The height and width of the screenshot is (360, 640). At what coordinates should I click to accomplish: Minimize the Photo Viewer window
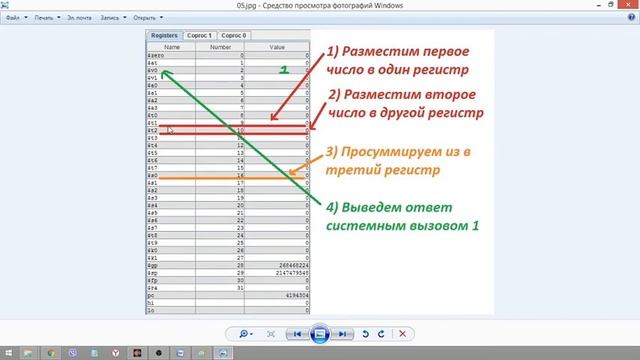point(599,5)
